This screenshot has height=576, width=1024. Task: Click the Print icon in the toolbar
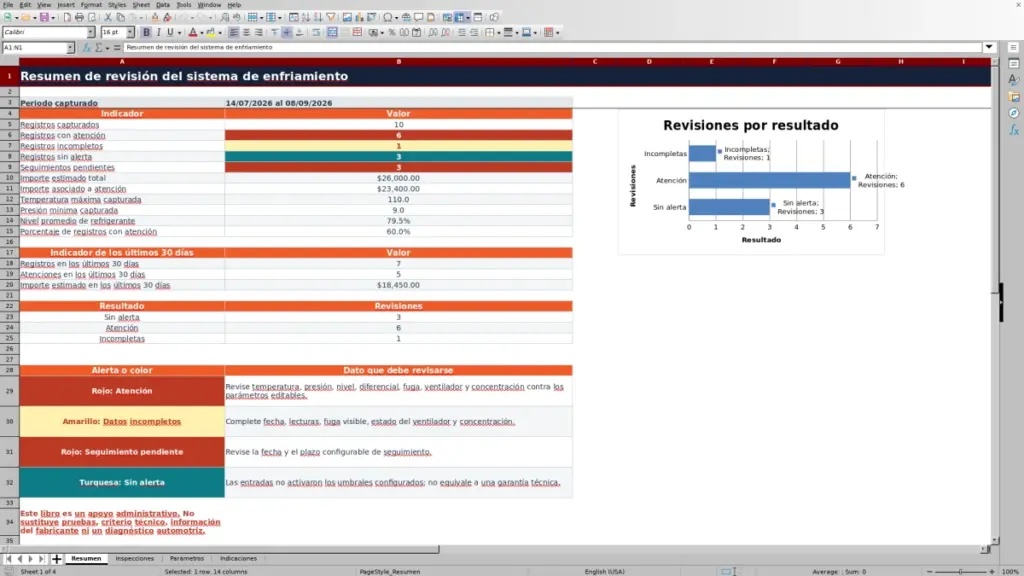[x=79, y=18]
